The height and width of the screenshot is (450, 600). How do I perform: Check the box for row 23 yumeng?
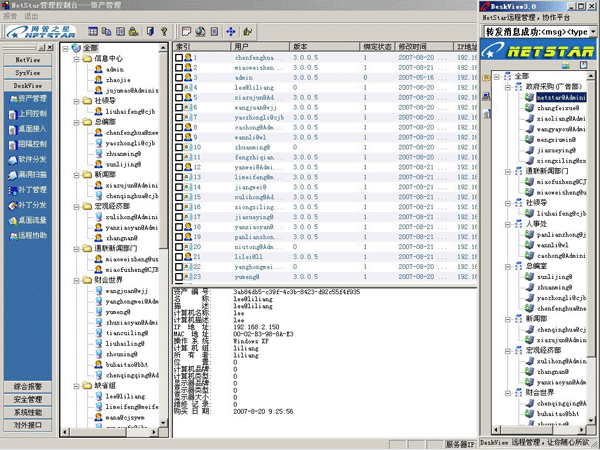179,277
